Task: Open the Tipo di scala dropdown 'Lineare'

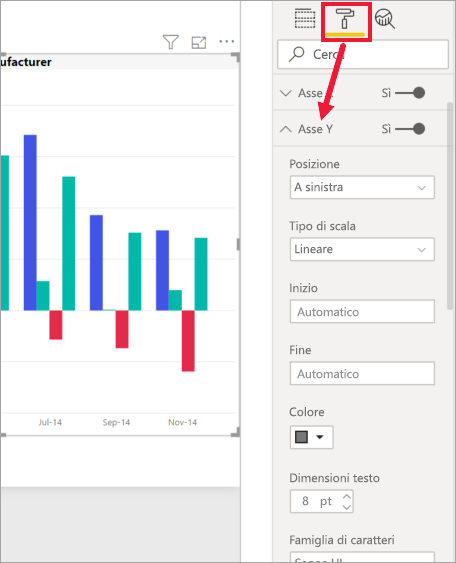Action: tap(362, 249)
